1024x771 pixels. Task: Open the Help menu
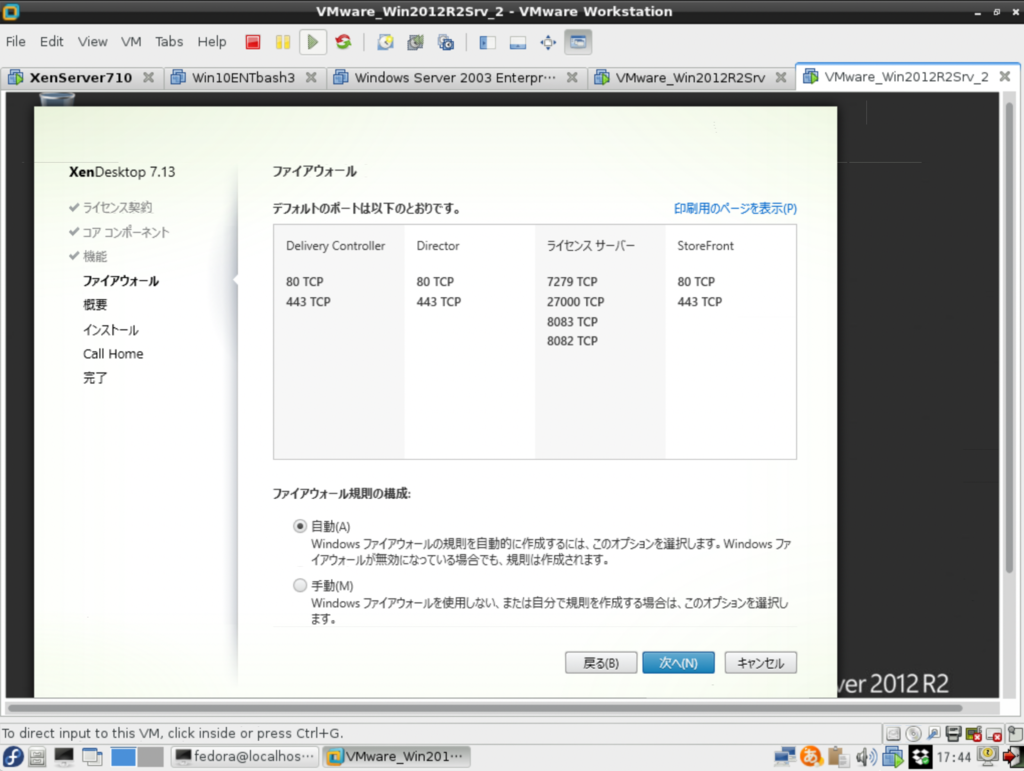tap(212, 42)
